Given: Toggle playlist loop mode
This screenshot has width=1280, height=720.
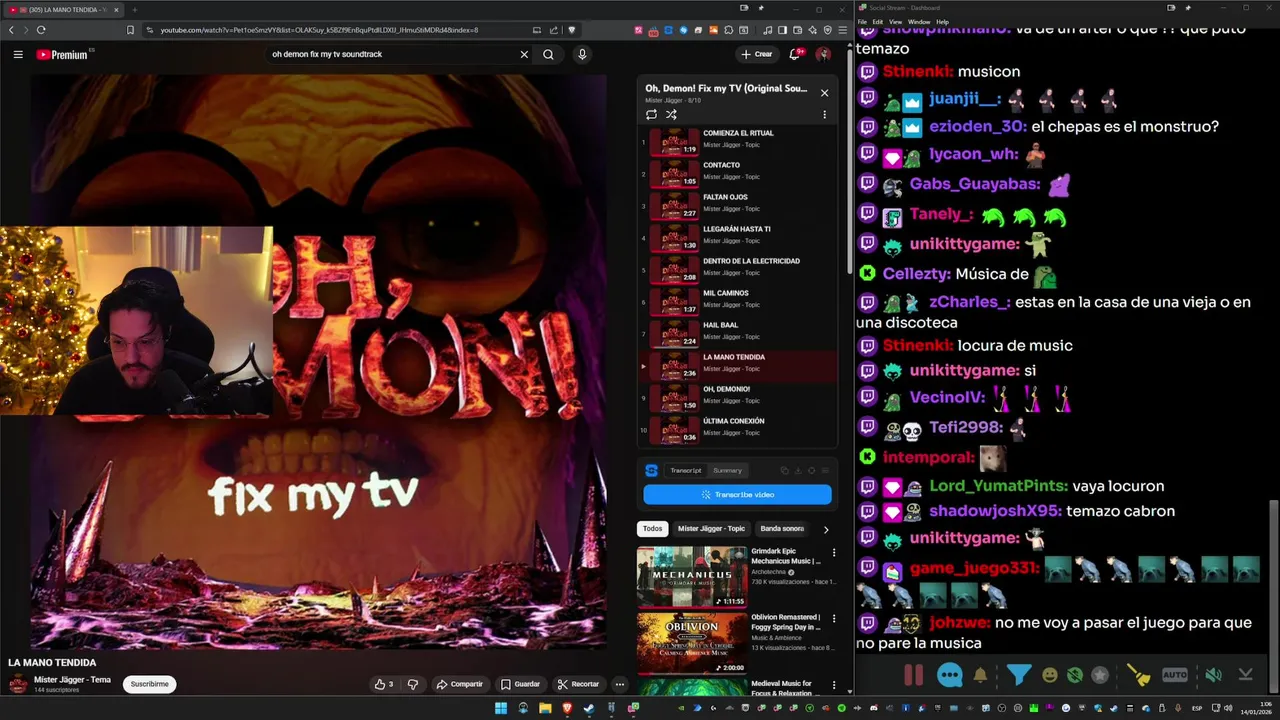Looking at the screenshot, I should pos(652,114).
